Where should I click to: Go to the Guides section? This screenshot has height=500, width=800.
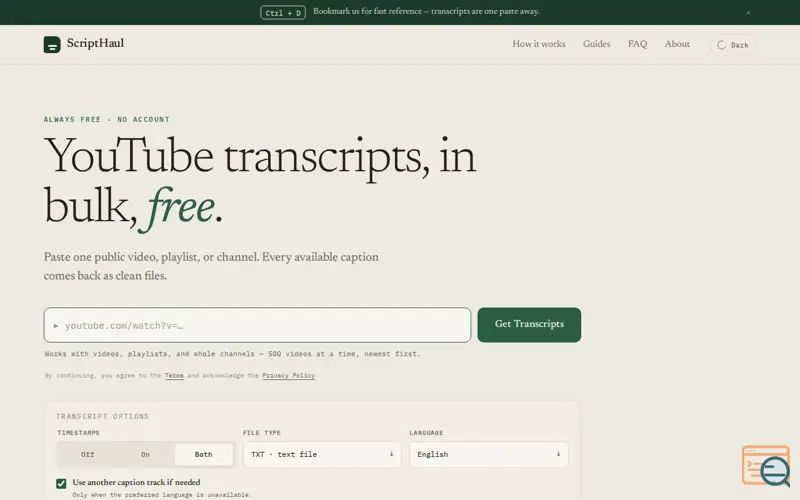(596, 44)
